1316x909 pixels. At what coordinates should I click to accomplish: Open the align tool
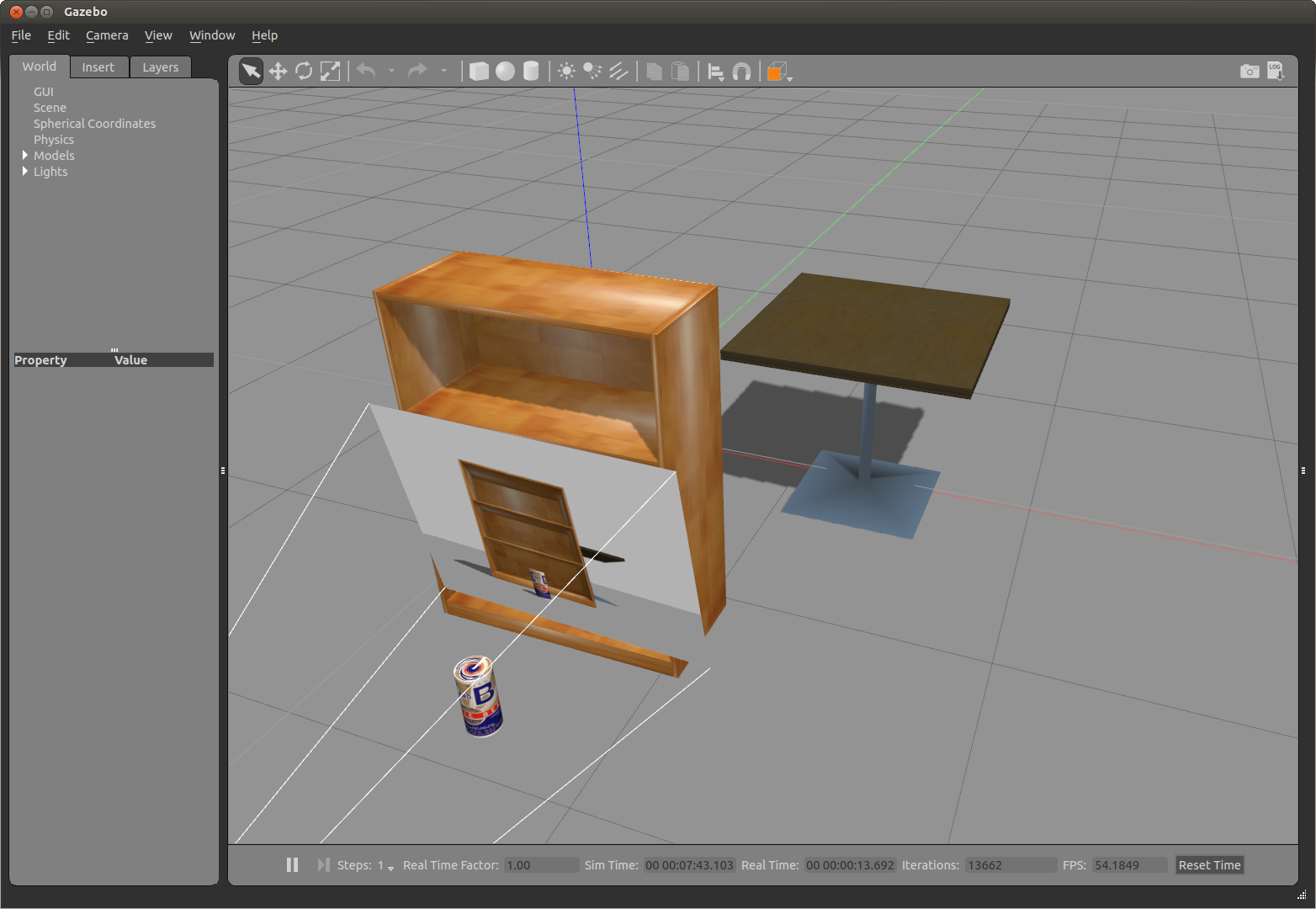(716, 72)
